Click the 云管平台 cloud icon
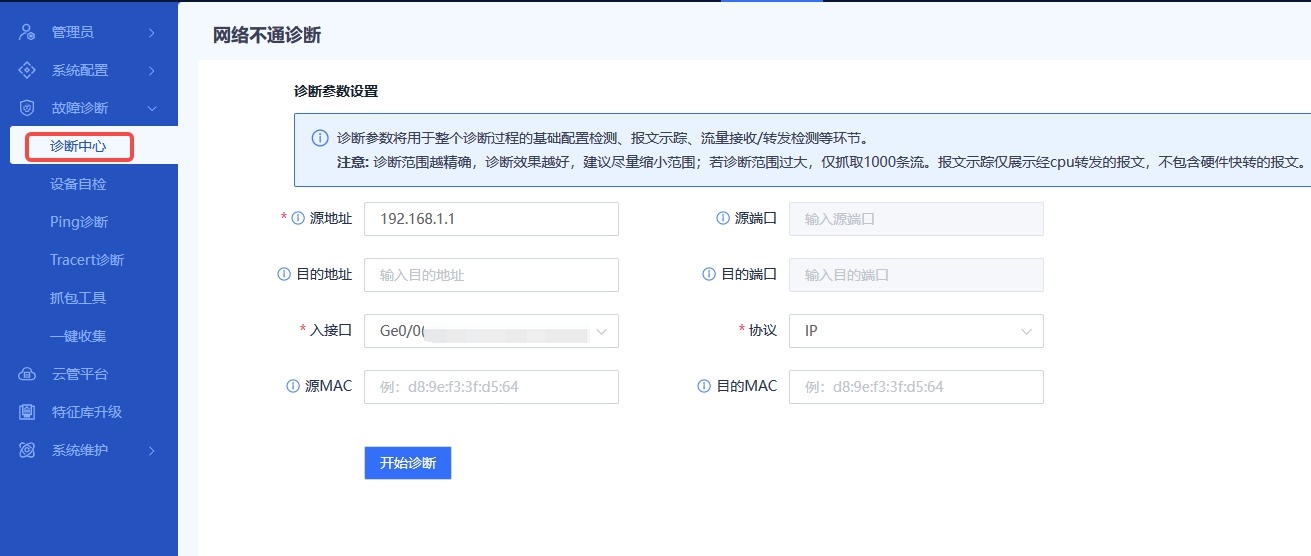Image resolution: width=1311 pixels, height=556 pixels. 28,374
